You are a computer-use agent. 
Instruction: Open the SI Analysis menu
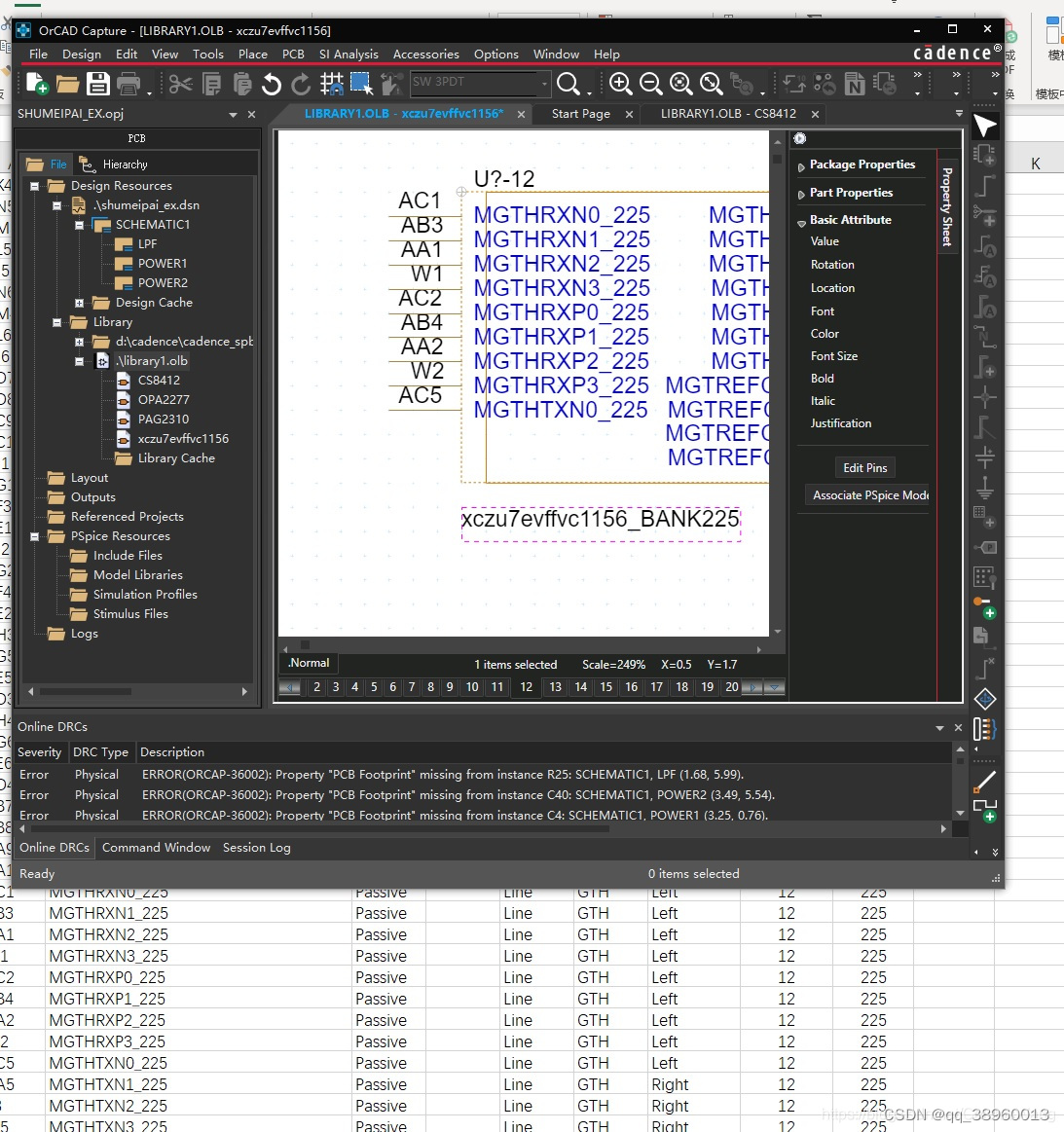(349, 55)
